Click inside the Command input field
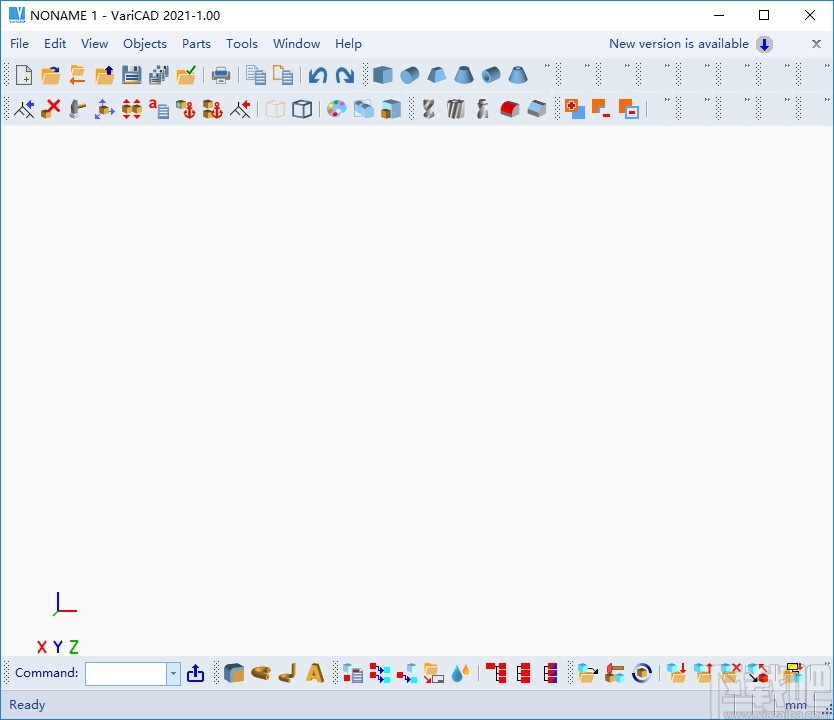The height and width of the screenshot is (720, 834). [126, 674]
